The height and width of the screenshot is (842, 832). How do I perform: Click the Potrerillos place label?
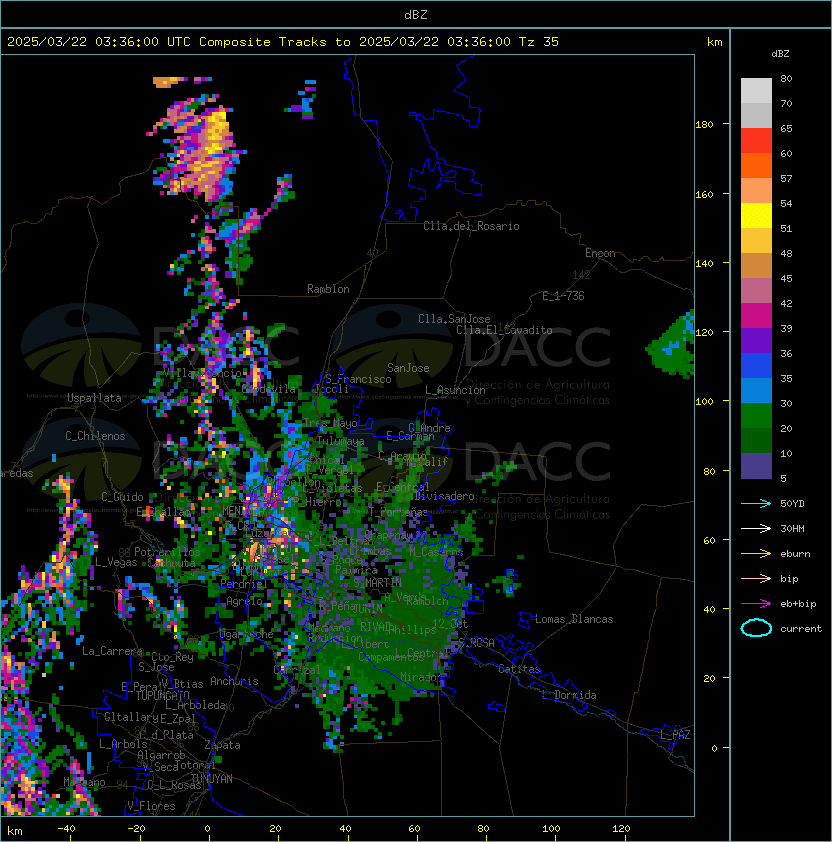[167, 552]
